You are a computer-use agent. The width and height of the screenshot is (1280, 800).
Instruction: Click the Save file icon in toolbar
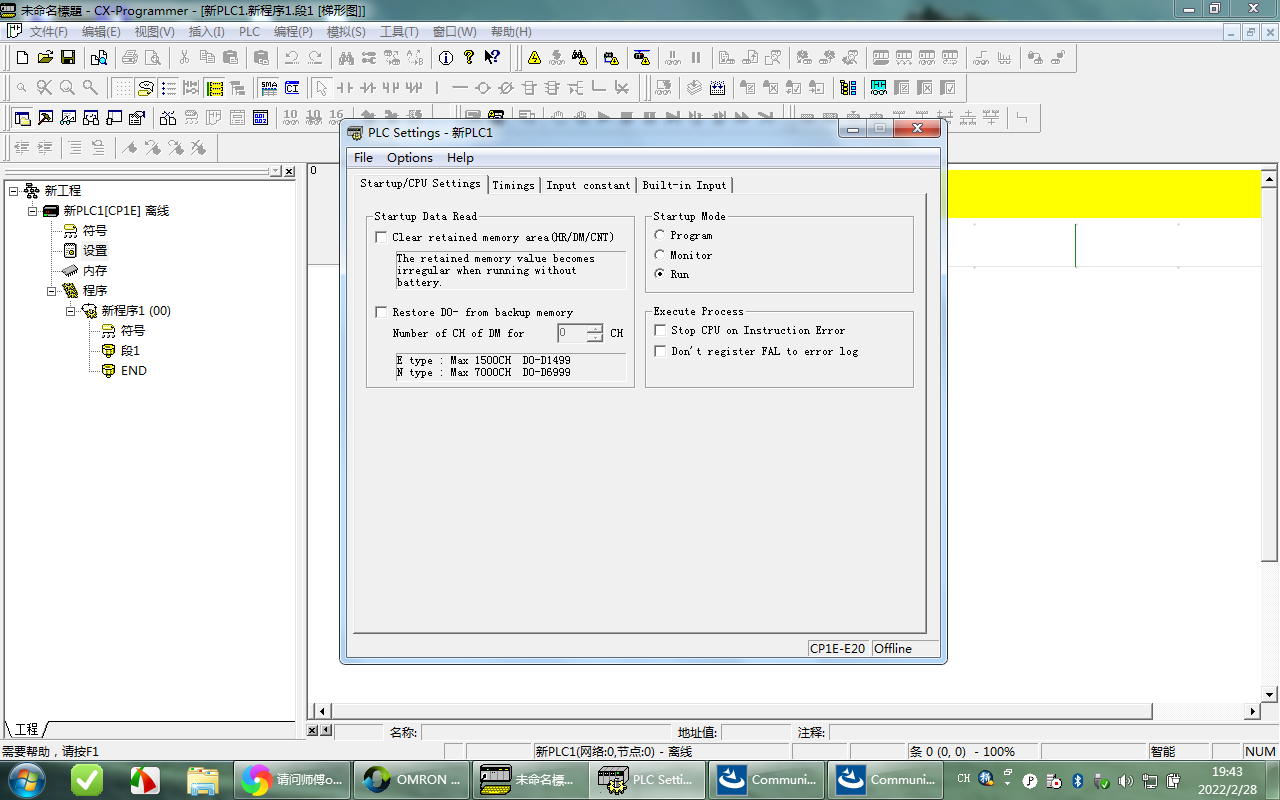click(x=68, y=58)
